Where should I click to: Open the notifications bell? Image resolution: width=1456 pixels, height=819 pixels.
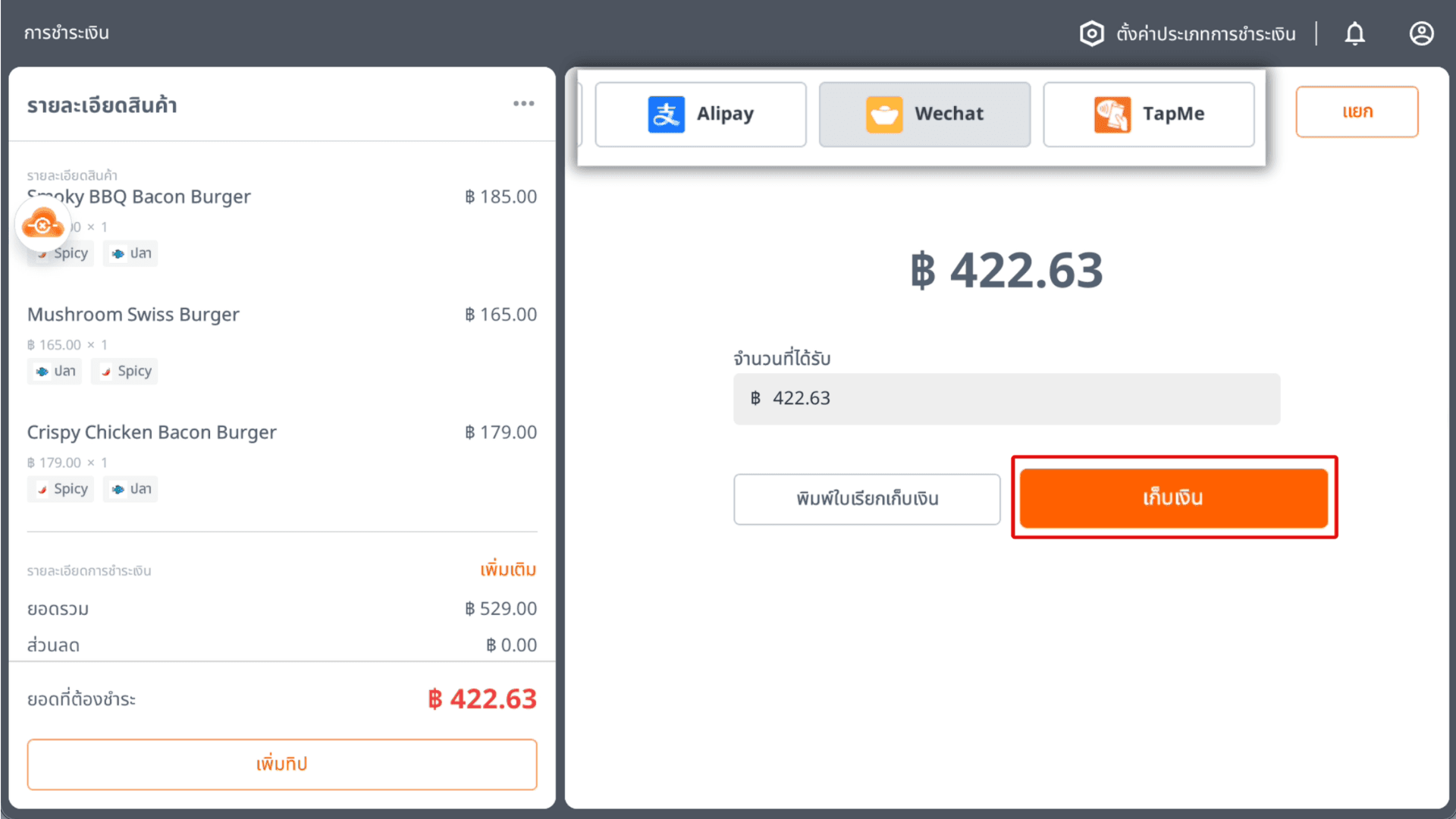coord(1355,33)
